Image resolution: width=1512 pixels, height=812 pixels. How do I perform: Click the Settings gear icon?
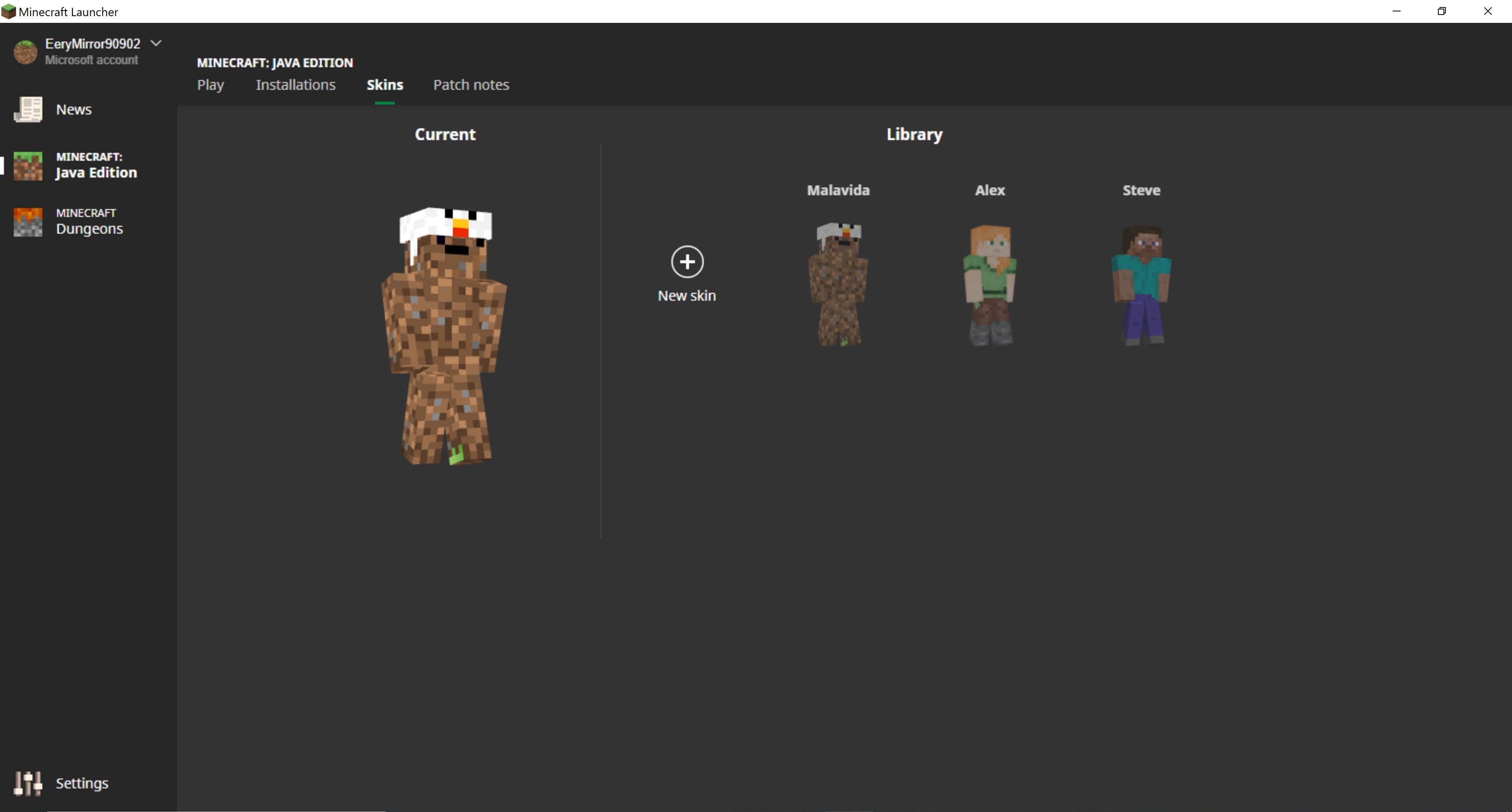[27, 782]
